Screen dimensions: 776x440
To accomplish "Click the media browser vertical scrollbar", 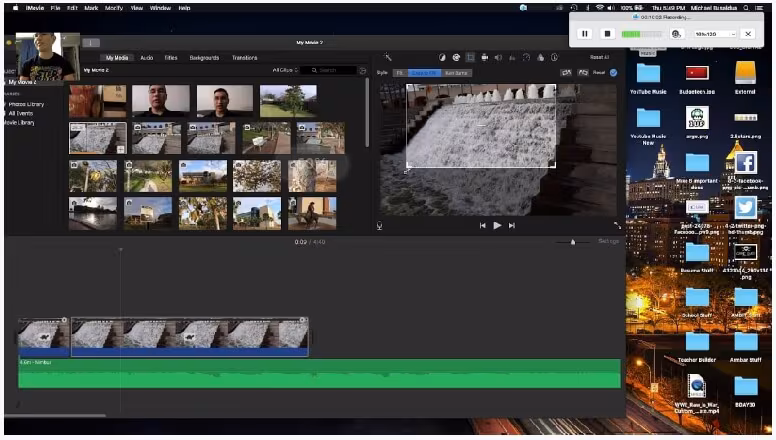I will 367,113.
